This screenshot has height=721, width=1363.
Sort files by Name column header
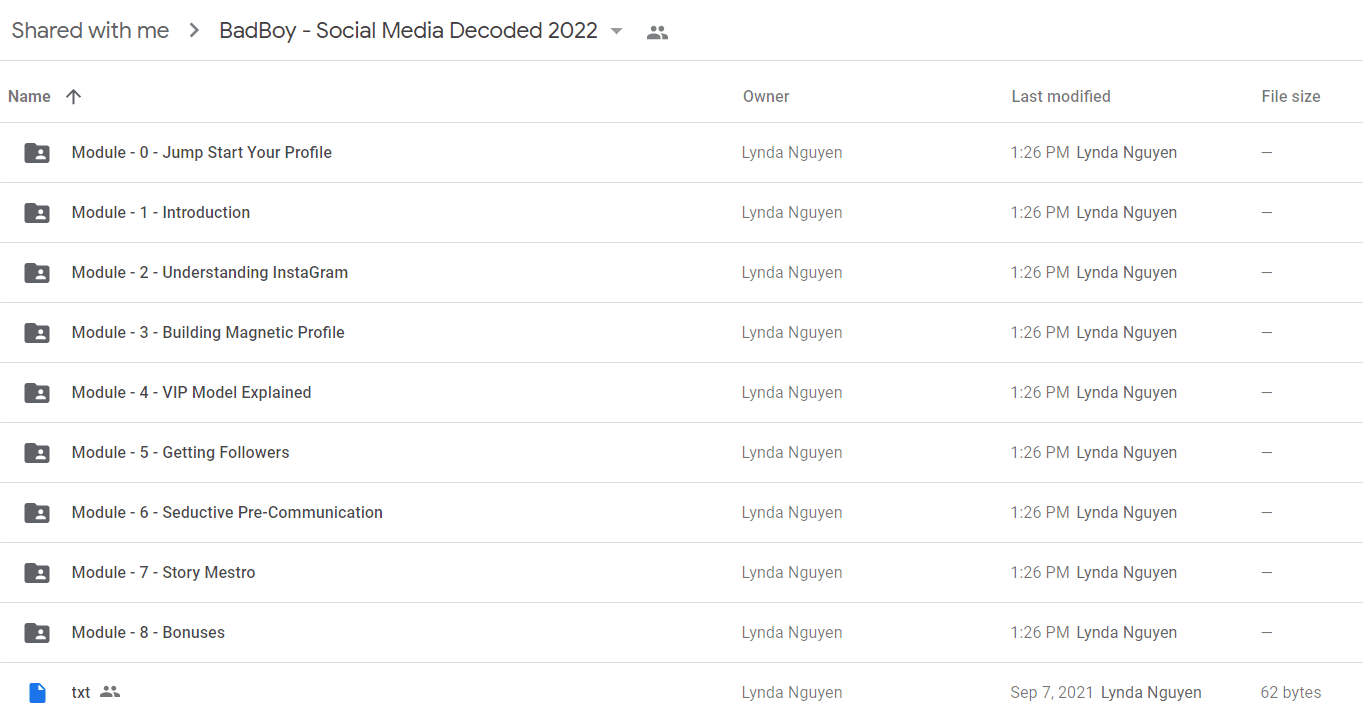point(29,97)
